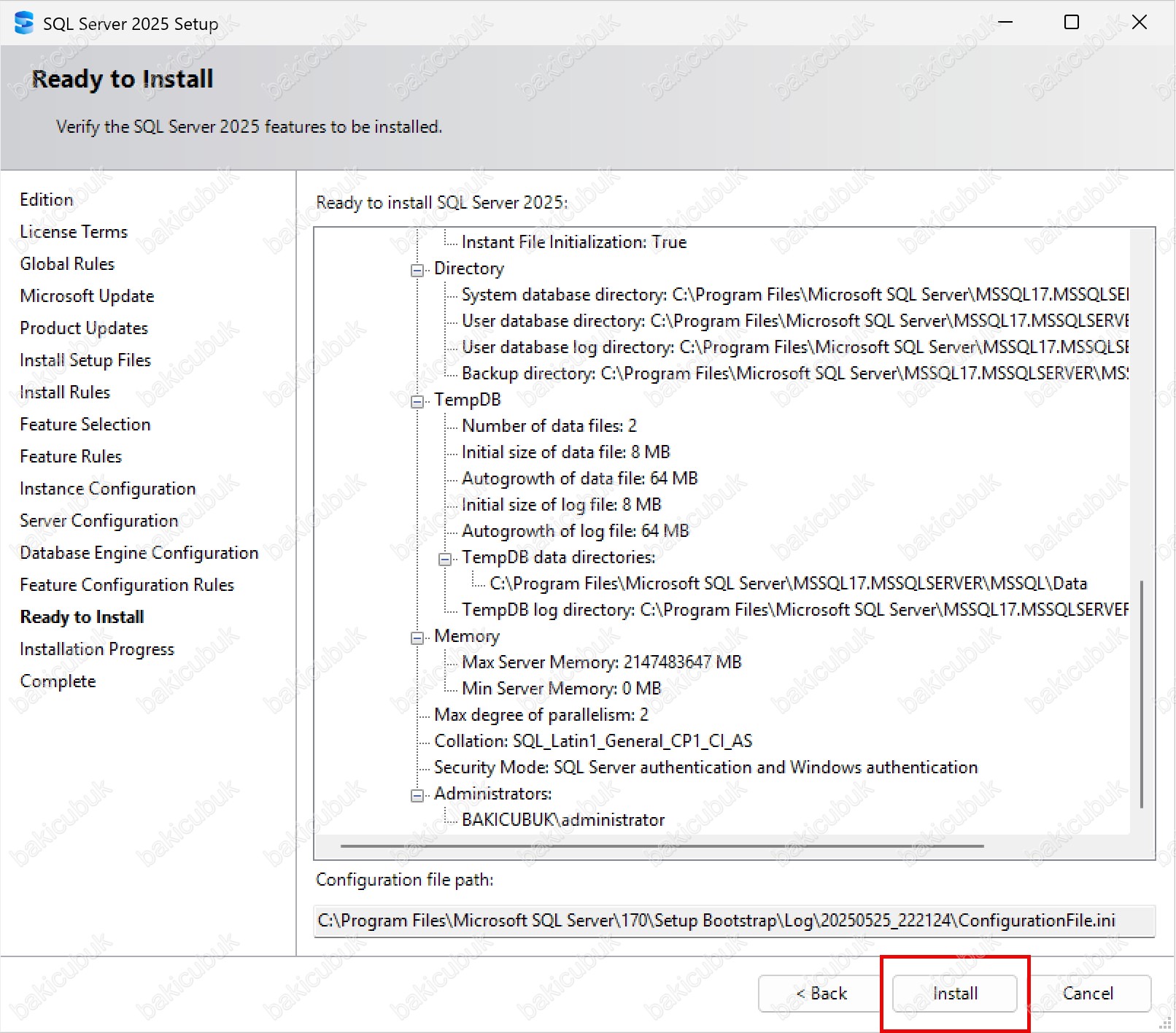
Task: Select Collation SQL_Latin1_General_CP1_CI_AS row
Action: pyautogui.click(x=593, y=740)
